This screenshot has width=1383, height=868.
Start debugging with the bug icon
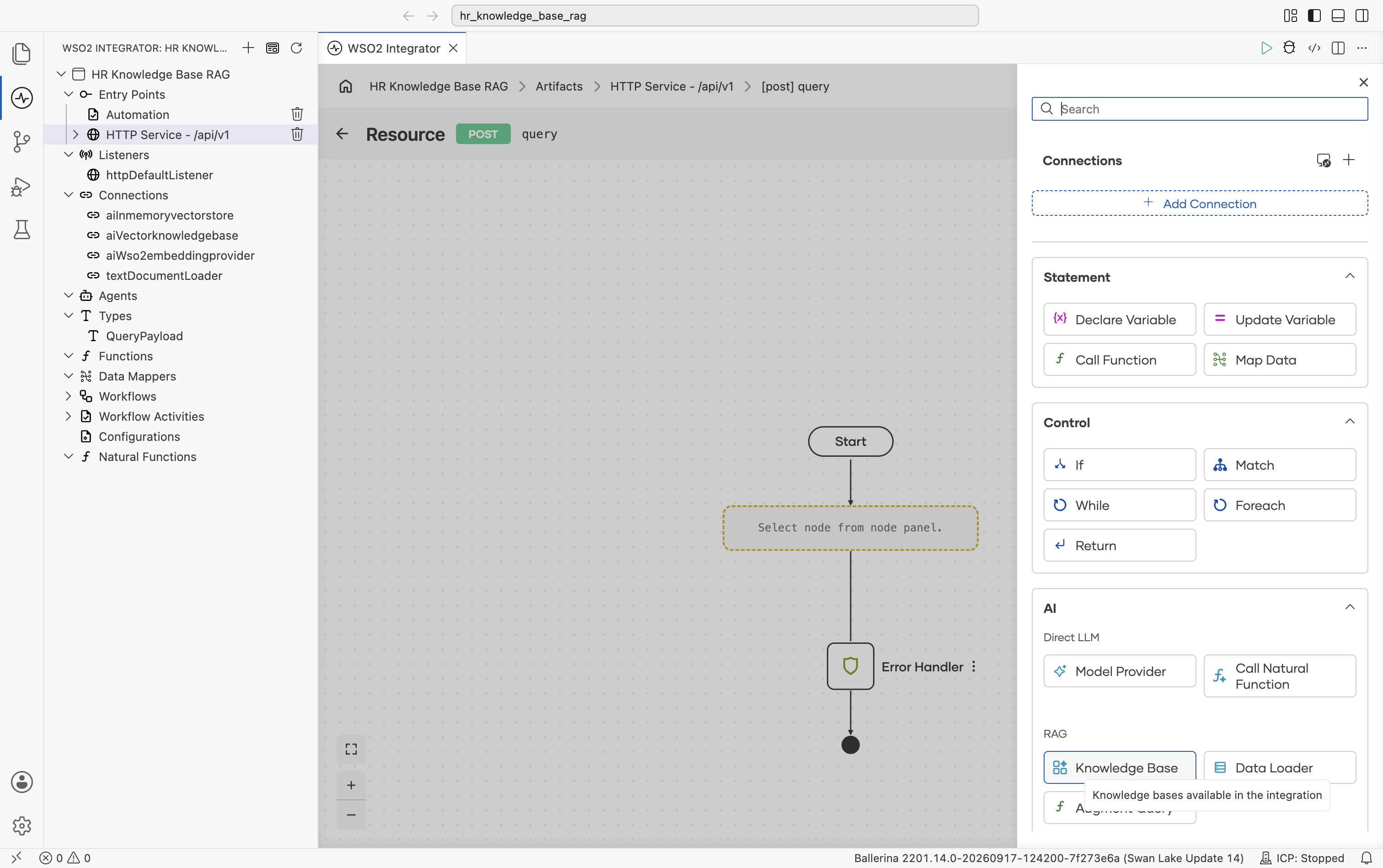click(1289, 48)
